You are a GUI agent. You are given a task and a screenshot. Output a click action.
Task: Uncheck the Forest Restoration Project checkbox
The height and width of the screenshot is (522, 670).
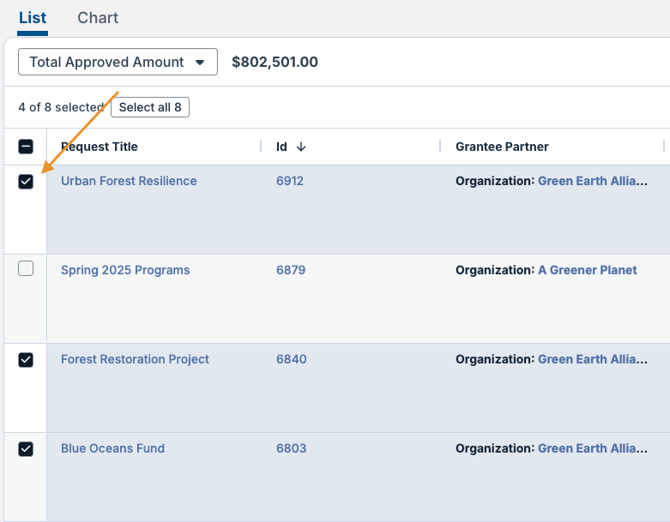click(26, 359)
